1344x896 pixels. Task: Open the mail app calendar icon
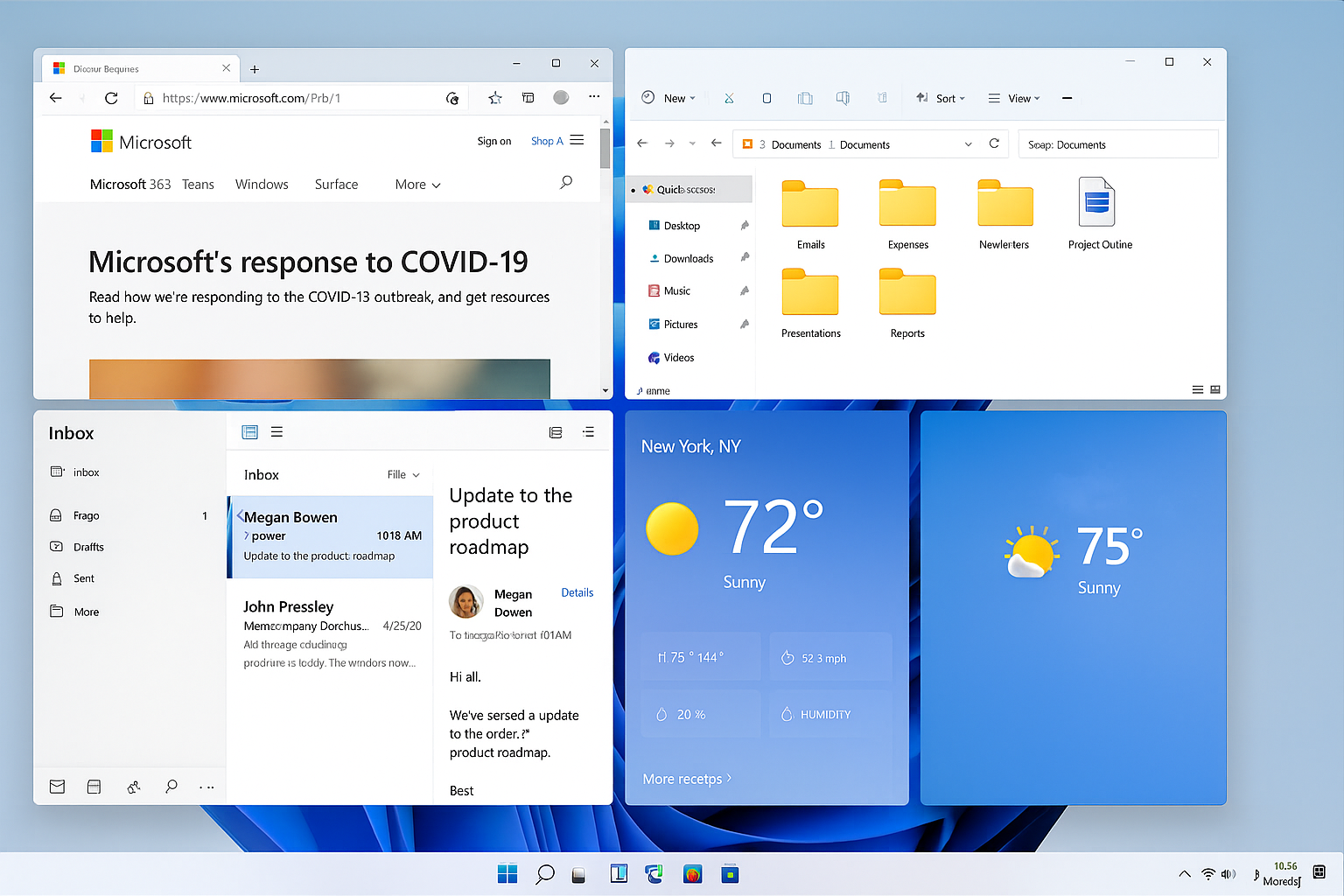pyautogui.click(x=94, y=787)
